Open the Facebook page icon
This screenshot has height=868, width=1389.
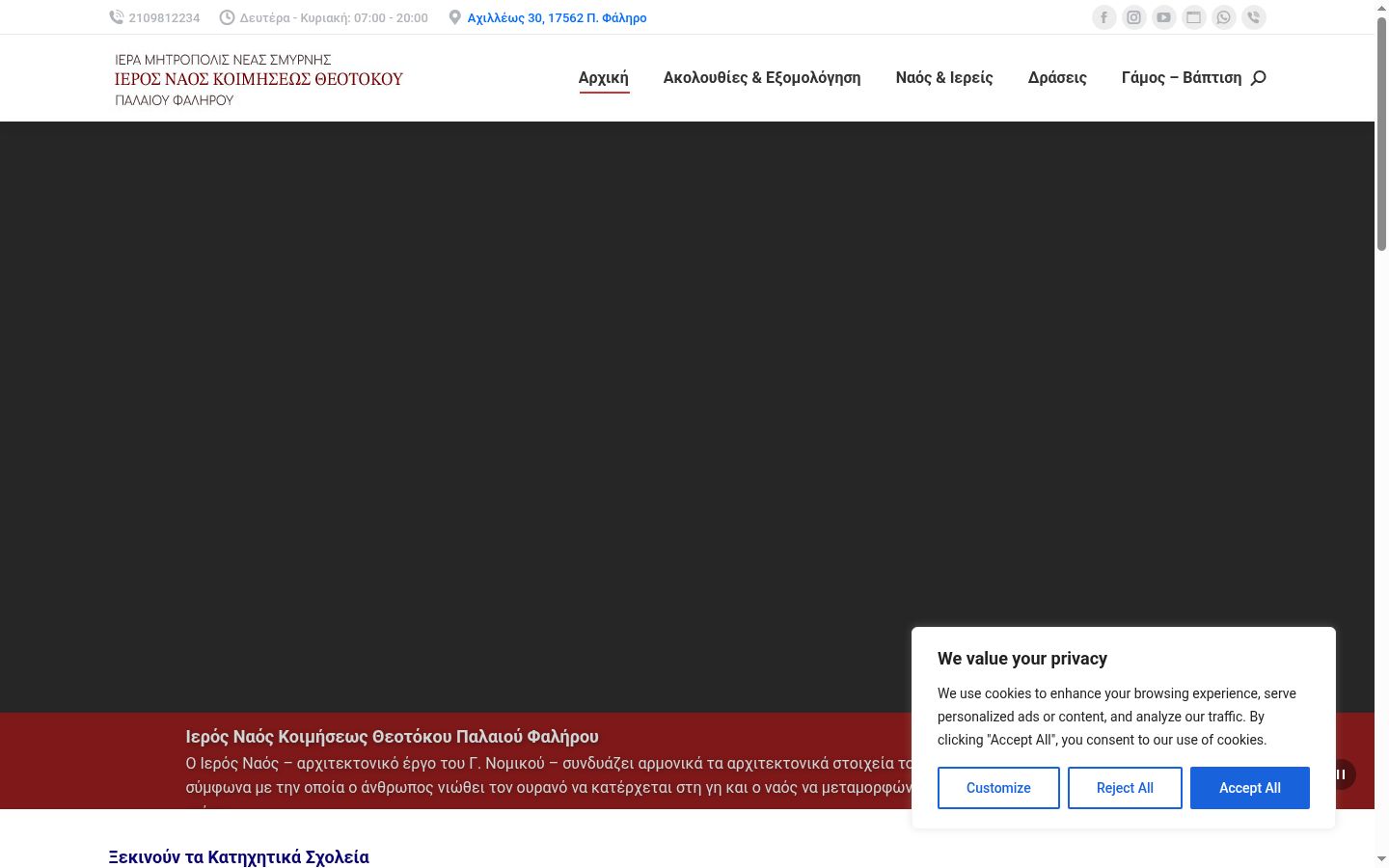(1104, 17)
